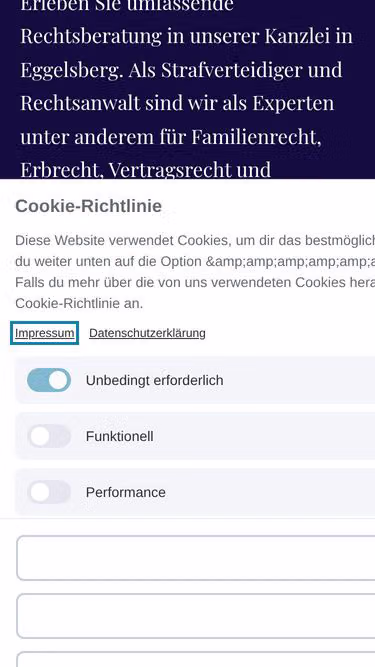Select the Funktionell label text
375x667 pixels.
pyautogui.click(x=119, y=436)
